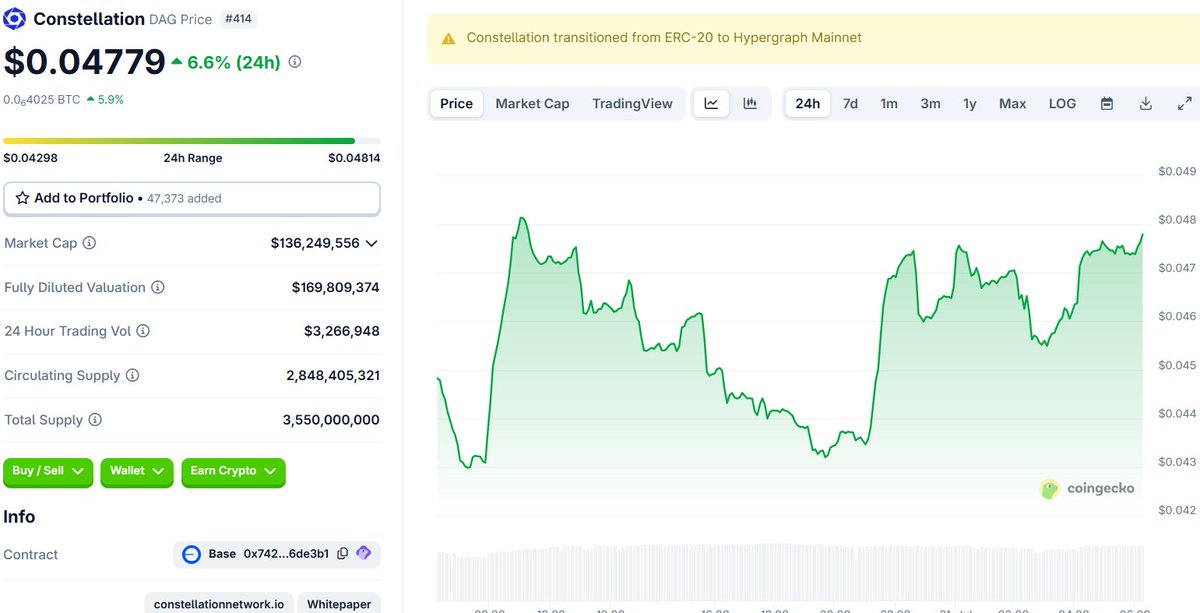The image size is (1200, 613).
Task: Click the purple wallet icon by contract
Action: pos(363,554)
